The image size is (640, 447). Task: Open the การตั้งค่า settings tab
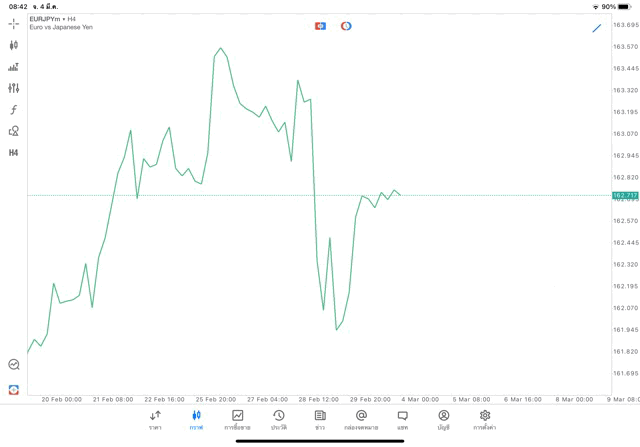tap(485, 420)
